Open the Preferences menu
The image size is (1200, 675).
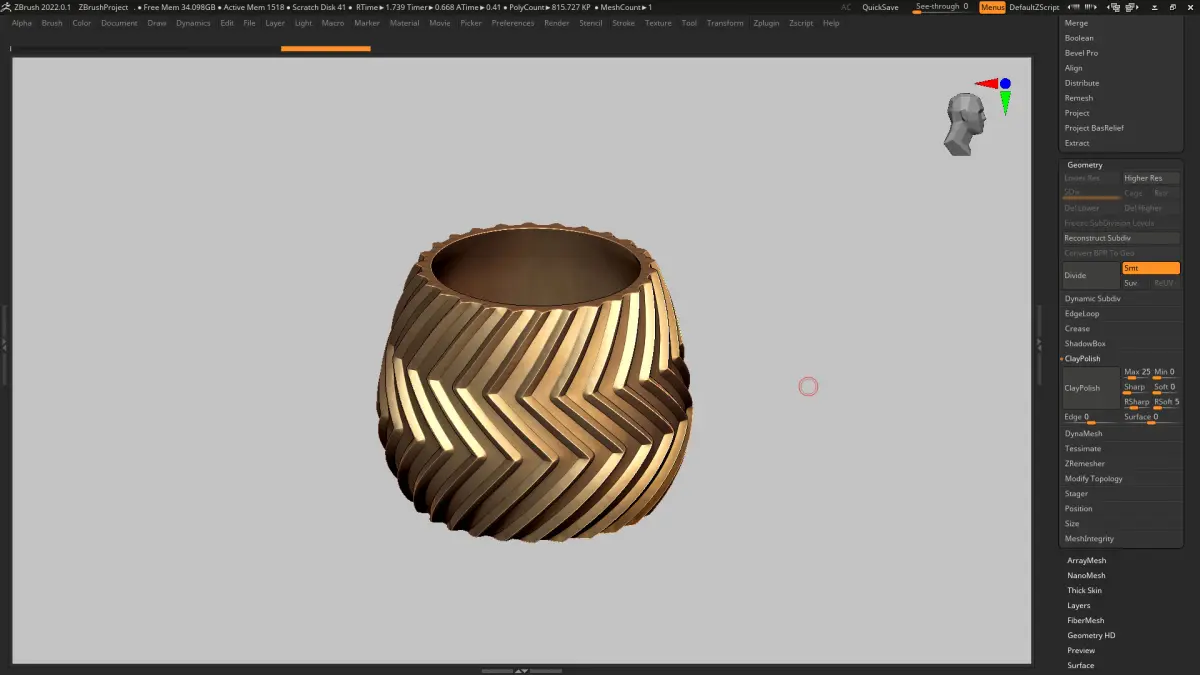pos(513,23)
